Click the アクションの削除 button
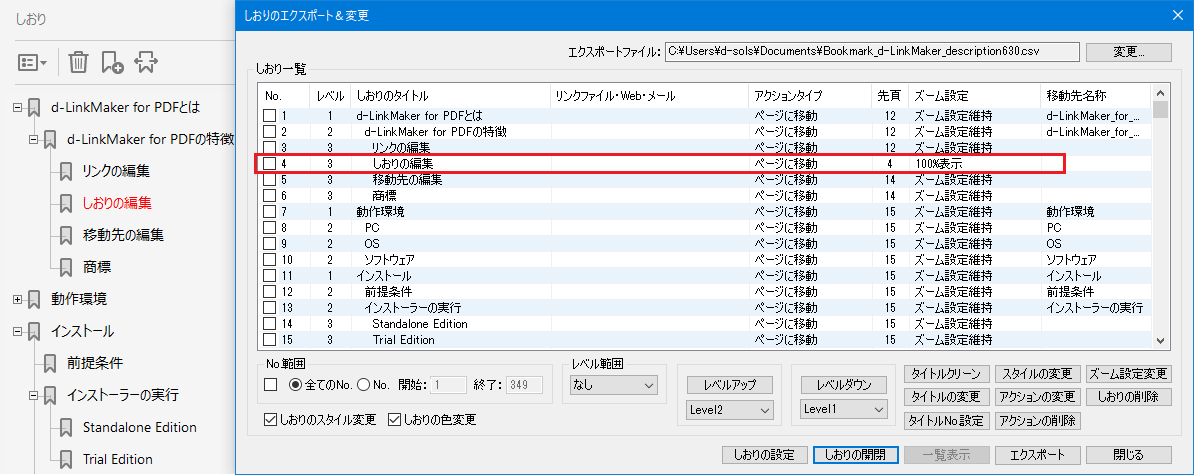Screen dimensions: 1194x475 click(x=1037, y=420)
